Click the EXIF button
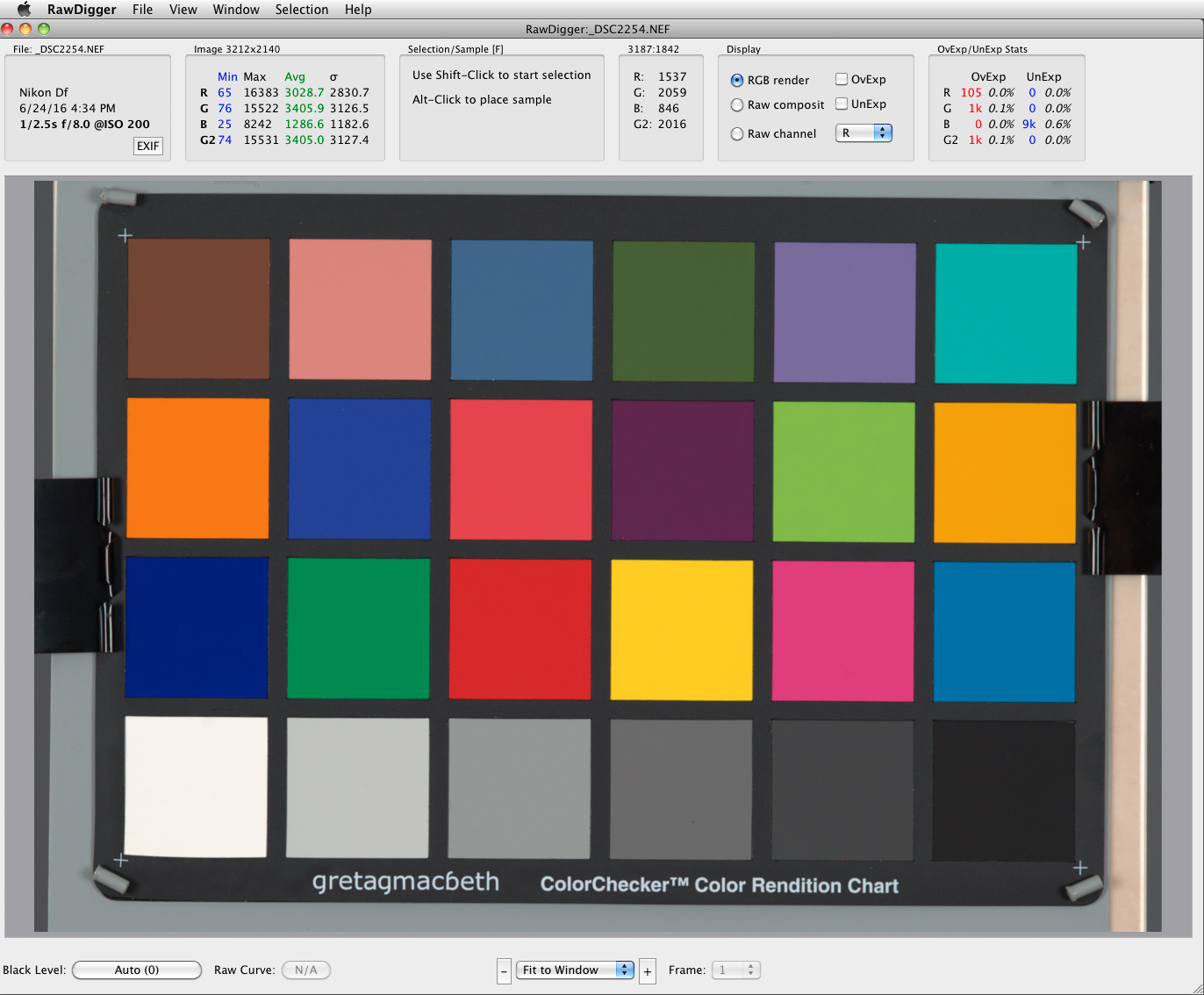 148,146
